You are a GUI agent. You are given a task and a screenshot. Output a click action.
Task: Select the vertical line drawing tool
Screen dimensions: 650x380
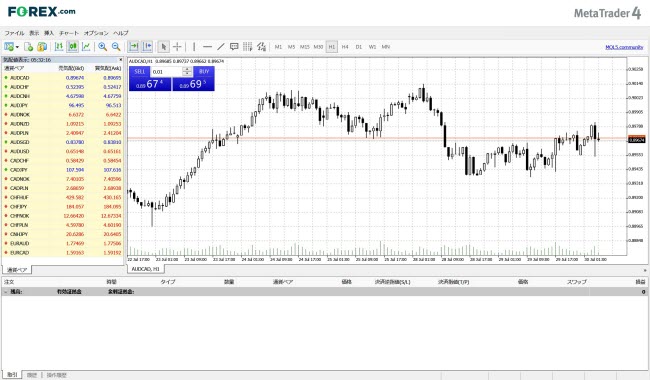[194, 47]
